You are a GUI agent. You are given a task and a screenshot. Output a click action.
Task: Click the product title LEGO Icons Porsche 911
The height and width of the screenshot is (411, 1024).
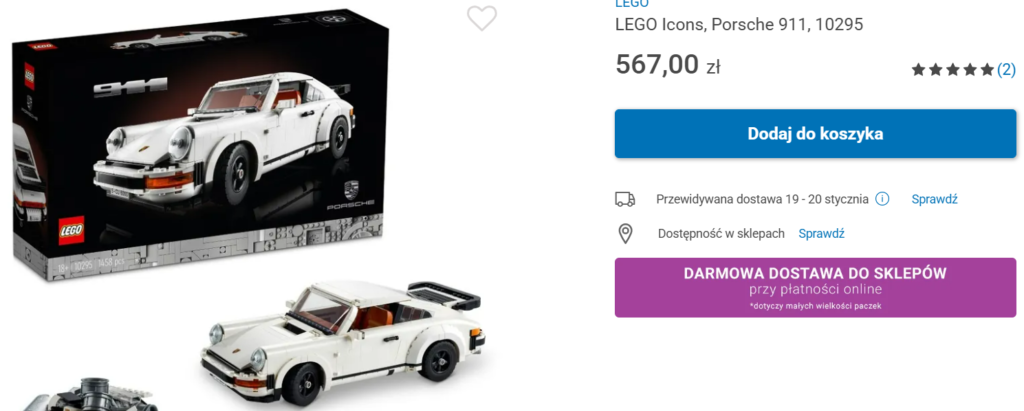point(739,25)
